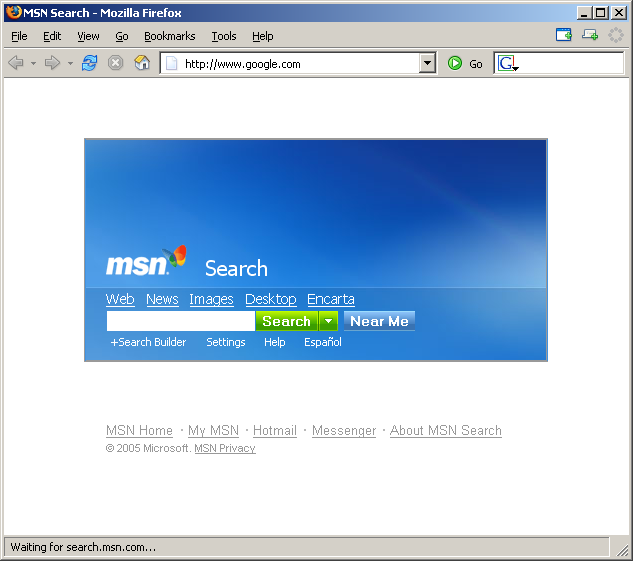Open the Go menu
The image size is (633, 561).
point(122,36)
